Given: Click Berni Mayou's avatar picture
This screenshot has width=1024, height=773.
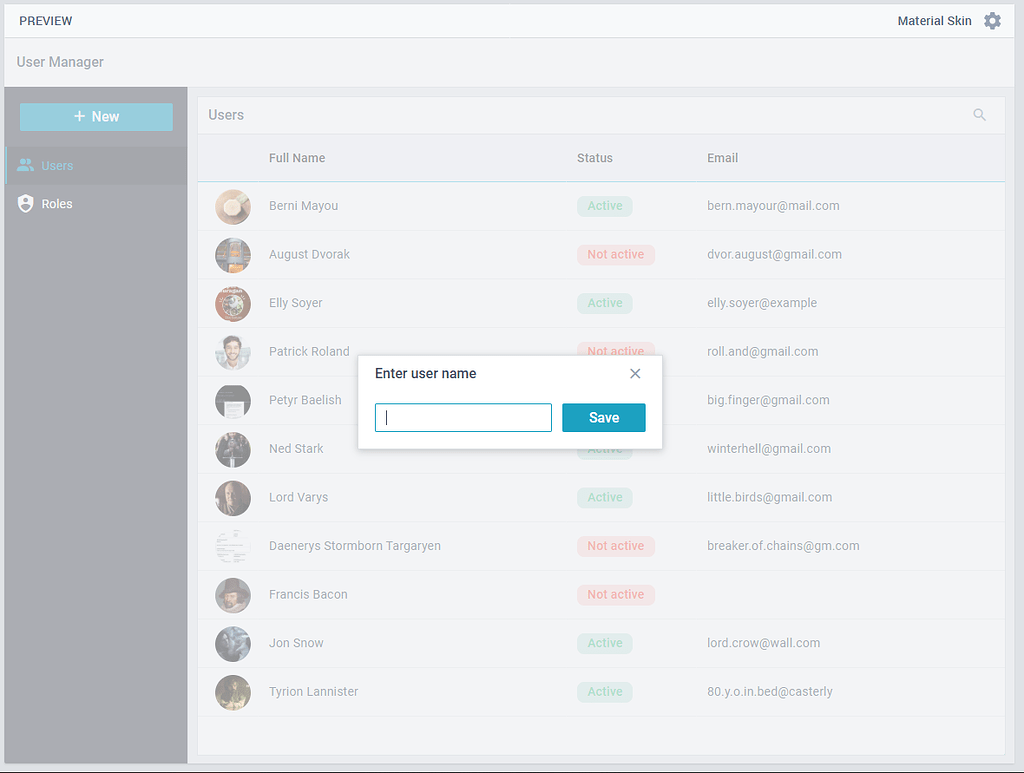Looking at the screenshot, I should pos(233,205).
